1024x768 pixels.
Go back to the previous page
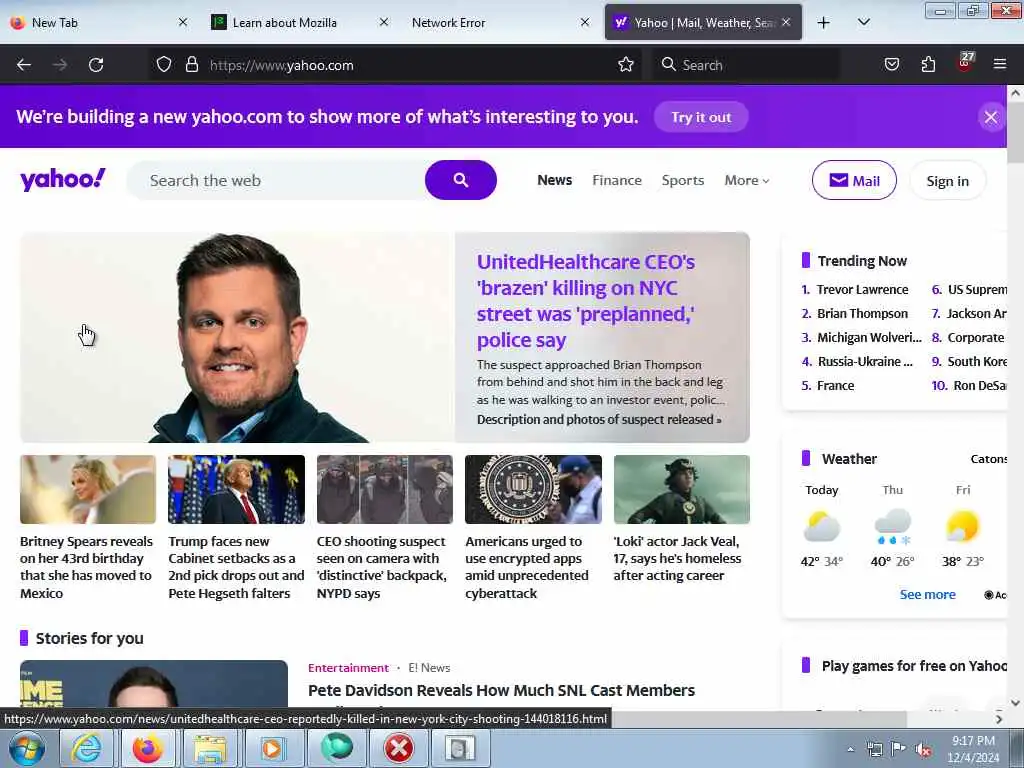pos(24,65)
